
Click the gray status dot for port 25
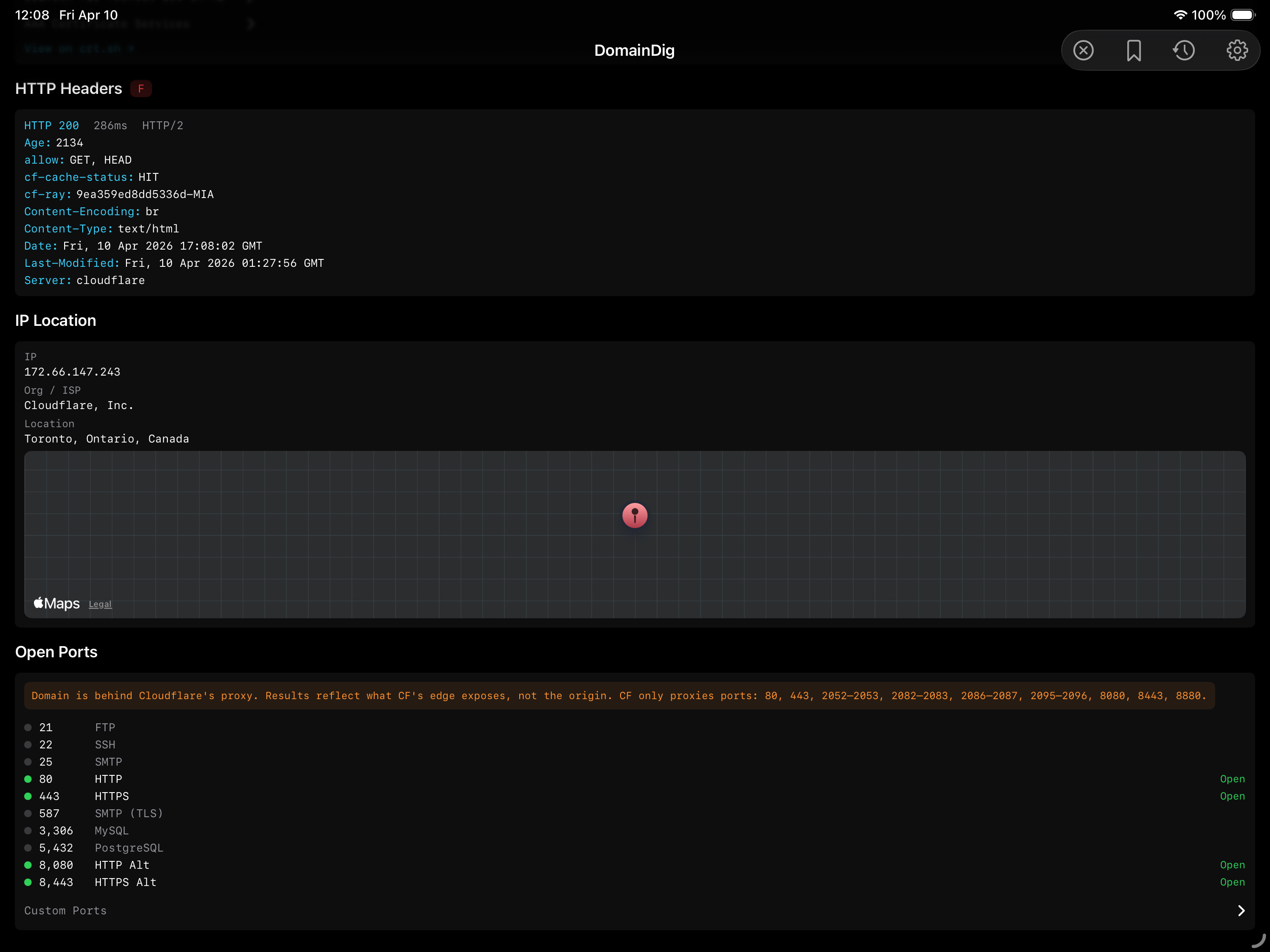click(27, 761)
